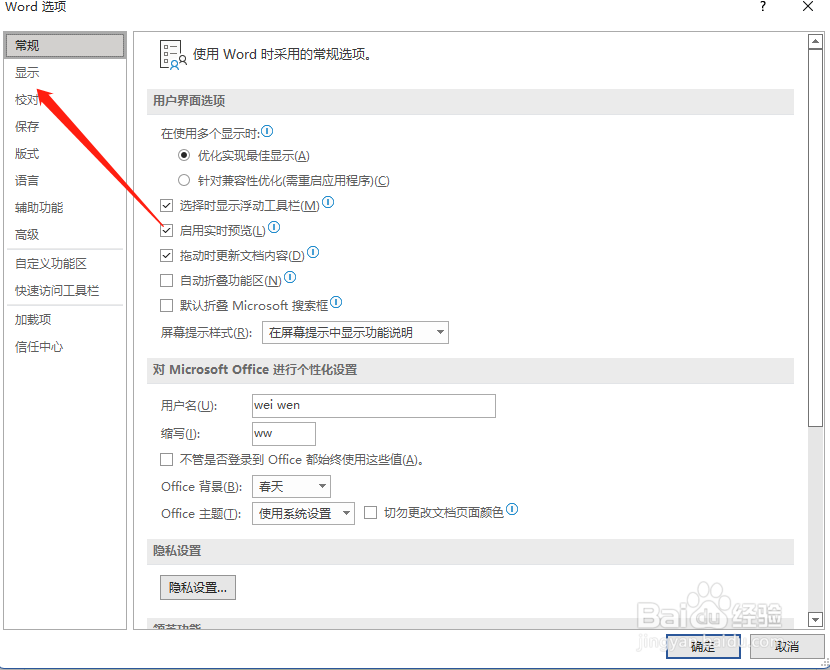Switch to 语言 category
830x670 pixels.
(x=65, y=180)
